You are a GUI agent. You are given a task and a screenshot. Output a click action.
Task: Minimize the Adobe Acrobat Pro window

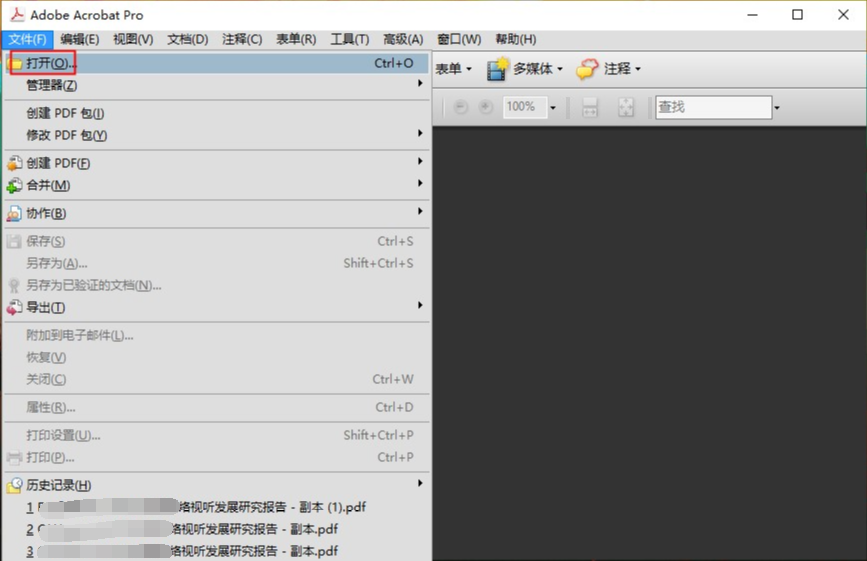(x=753, y=15)
